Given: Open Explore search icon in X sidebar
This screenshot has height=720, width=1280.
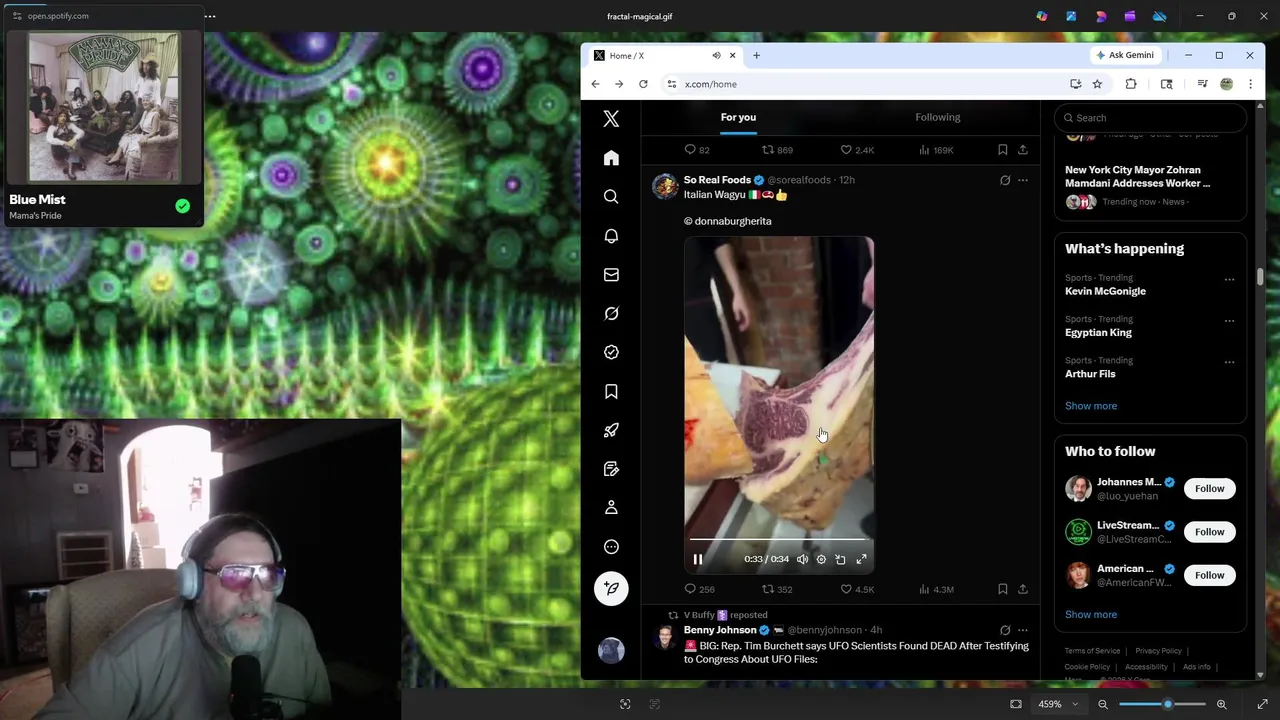Looking at the screenshot, I should (611, 197).
